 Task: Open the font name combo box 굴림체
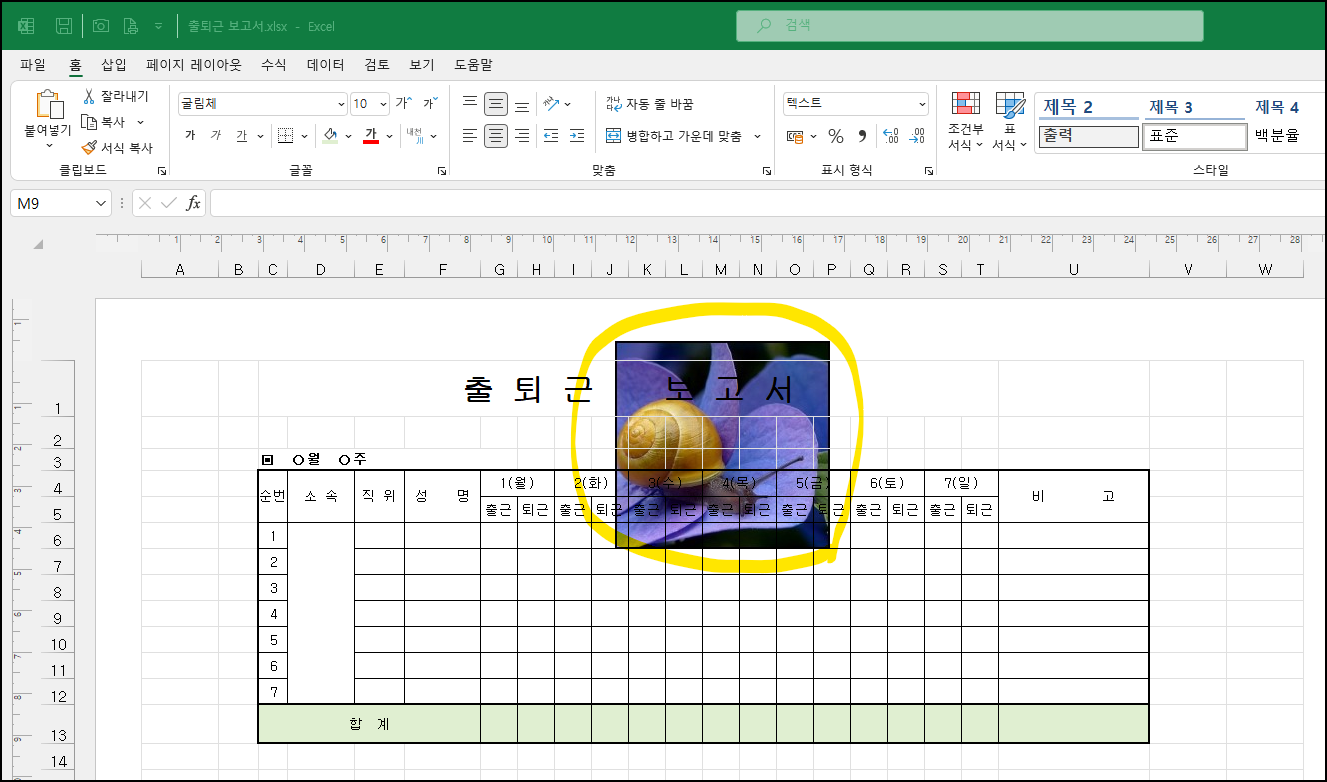(263, 103)
